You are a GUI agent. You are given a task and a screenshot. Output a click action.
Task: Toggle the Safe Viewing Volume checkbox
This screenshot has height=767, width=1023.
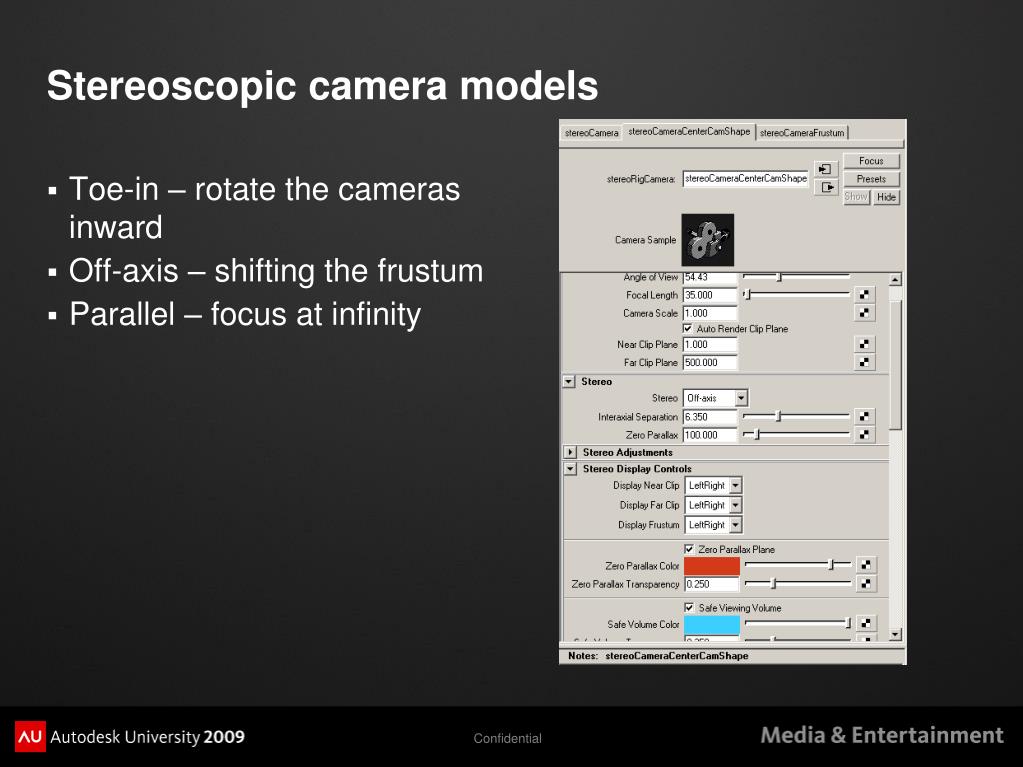tap(689, 607)
